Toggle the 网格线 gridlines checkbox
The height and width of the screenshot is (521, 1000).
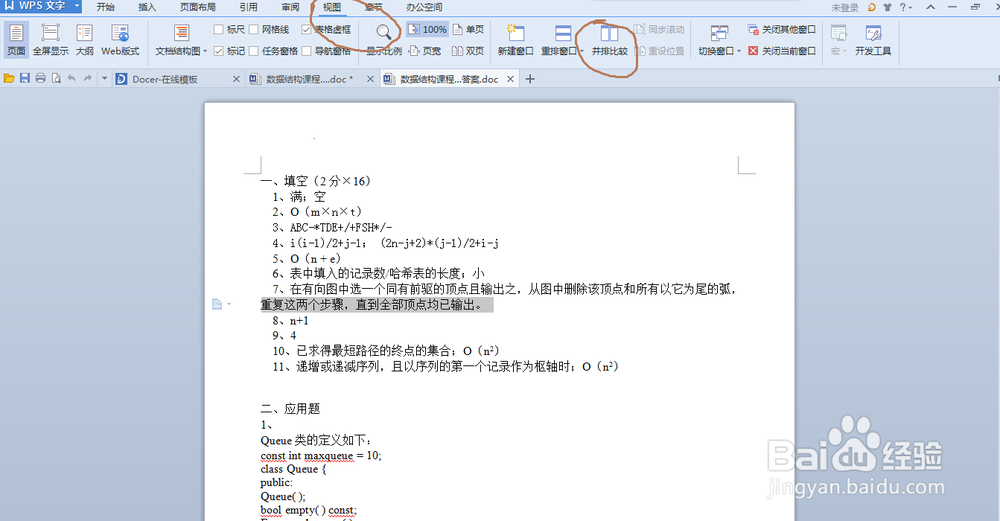254,29
